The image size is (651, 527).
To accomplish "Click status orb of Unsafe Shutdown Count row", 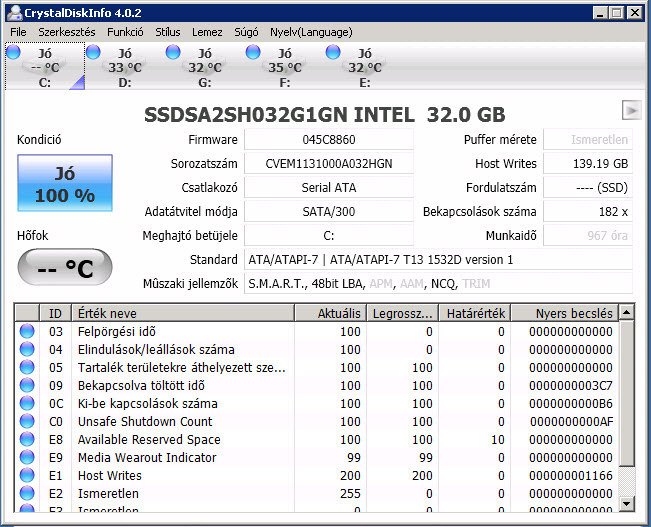I will pos(27,422).
